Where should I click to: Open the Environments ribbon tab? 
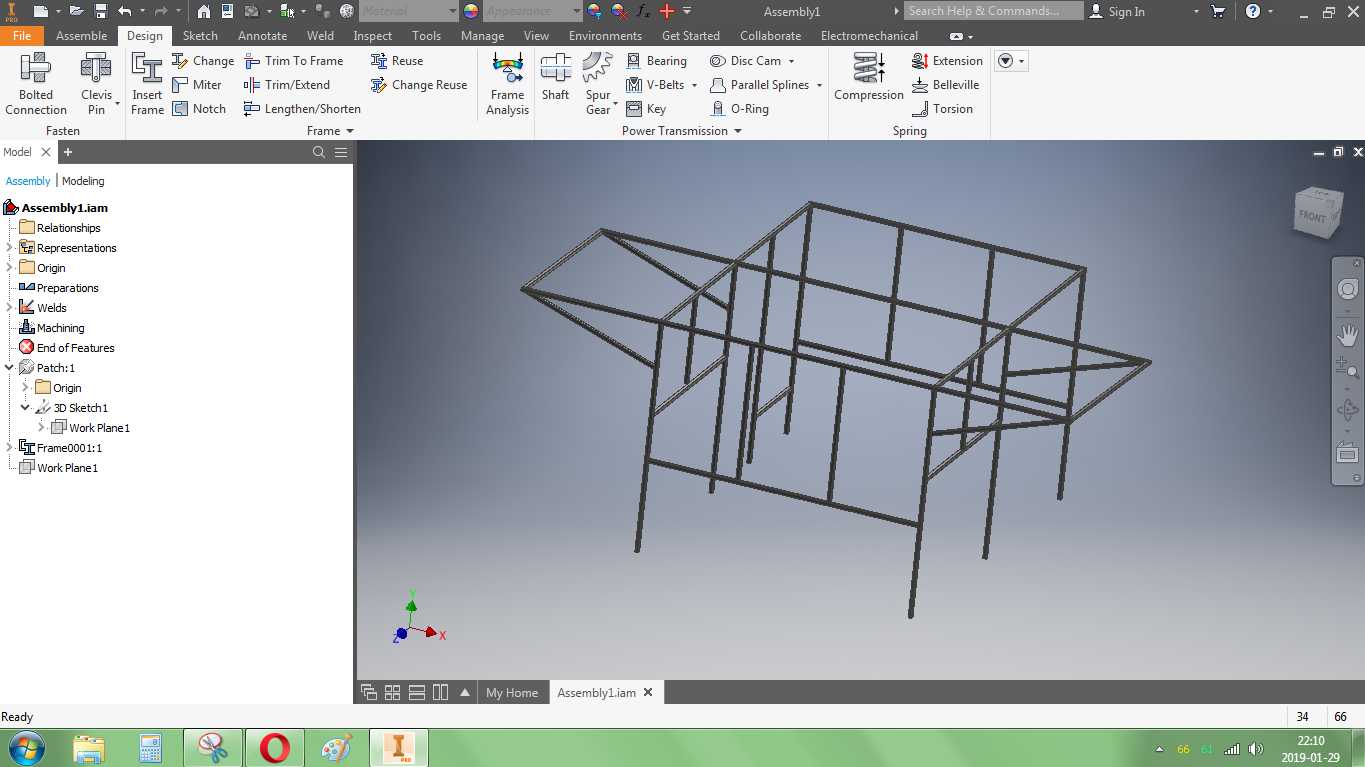tap(605, 35)
